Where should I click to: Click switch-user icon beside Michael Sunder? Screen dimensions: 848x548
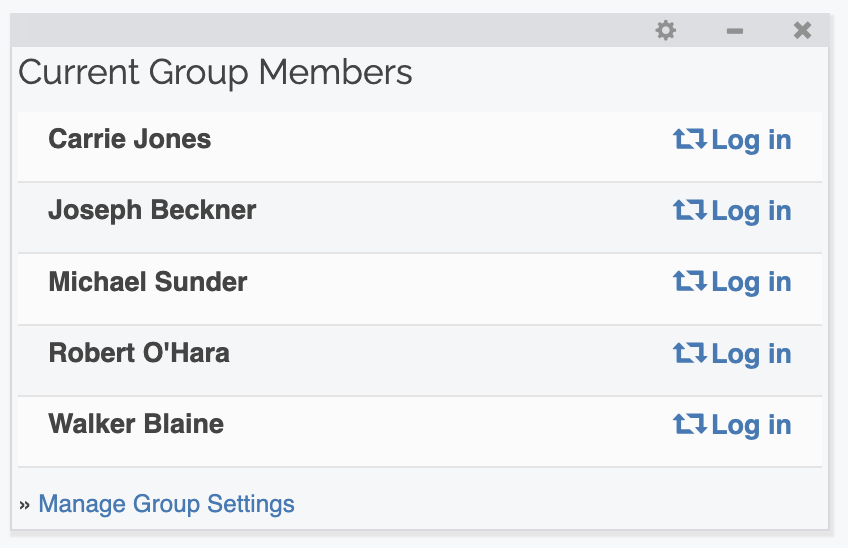tap(690, 282)
